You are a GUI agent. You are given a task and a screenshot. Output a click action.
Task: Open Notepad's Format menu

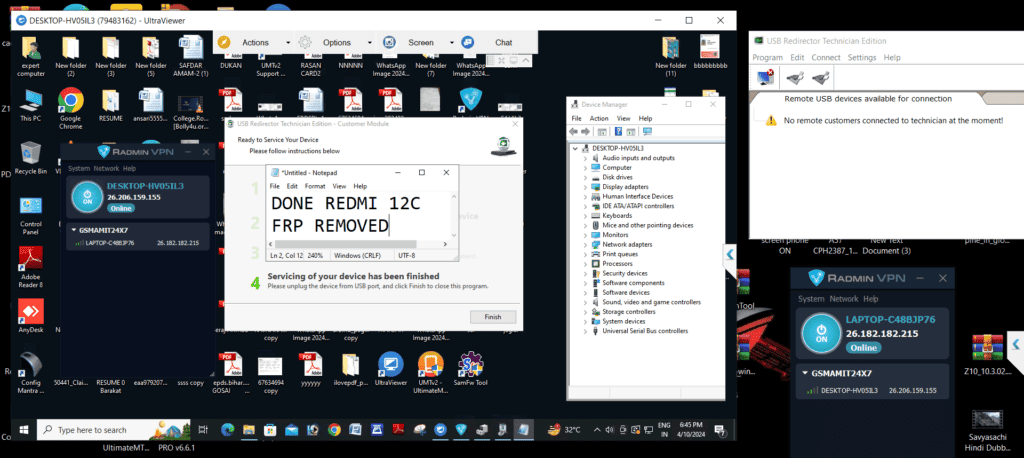point(315,186)
